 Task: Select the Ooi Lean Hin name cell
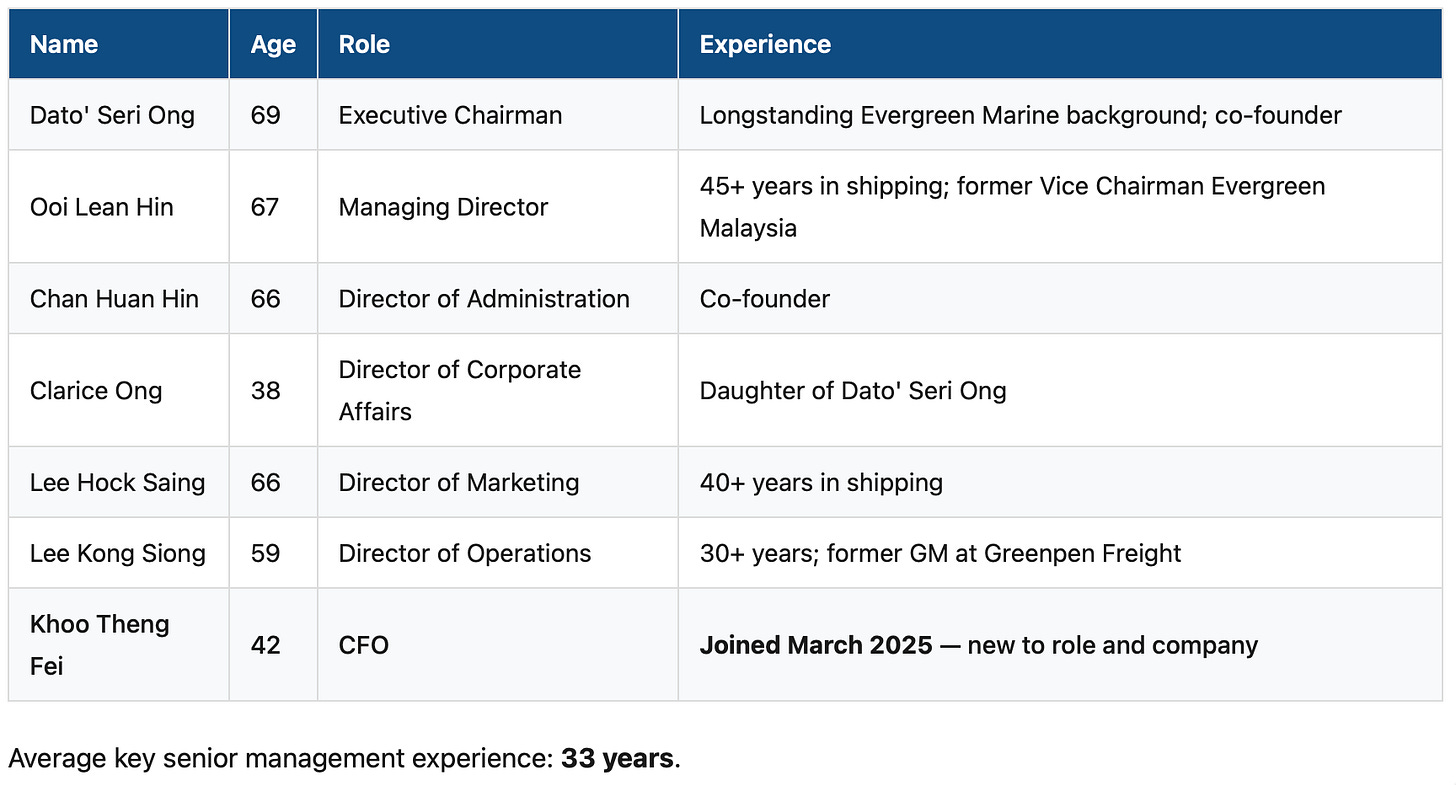click(x=119, y=207)
